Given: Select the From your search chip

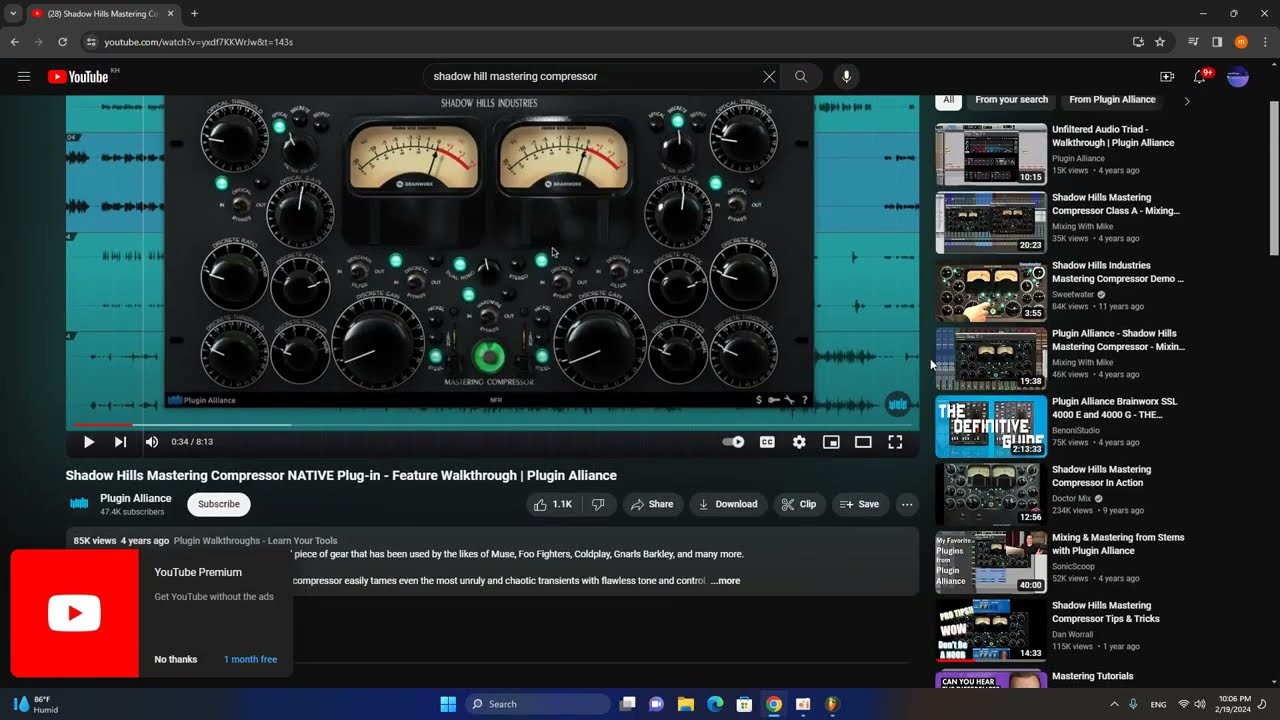Looking at the screenshot, I should pyautogui.click(x=1012, y=100).
